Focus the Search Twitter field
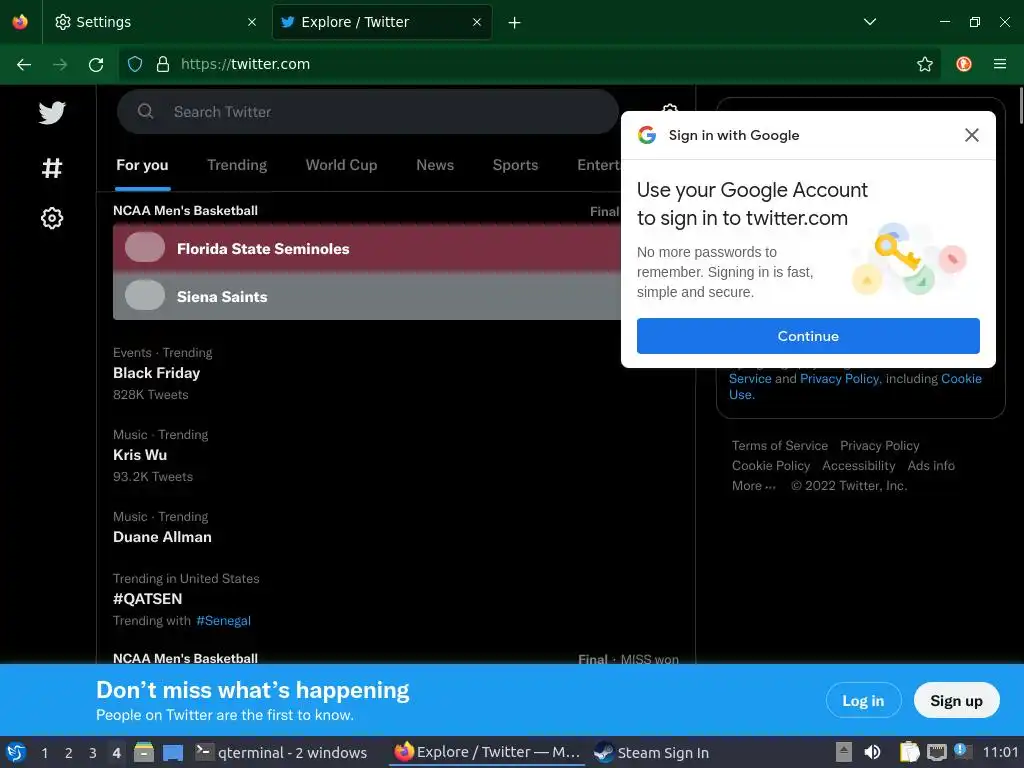1024x768 pixels. 368,112
